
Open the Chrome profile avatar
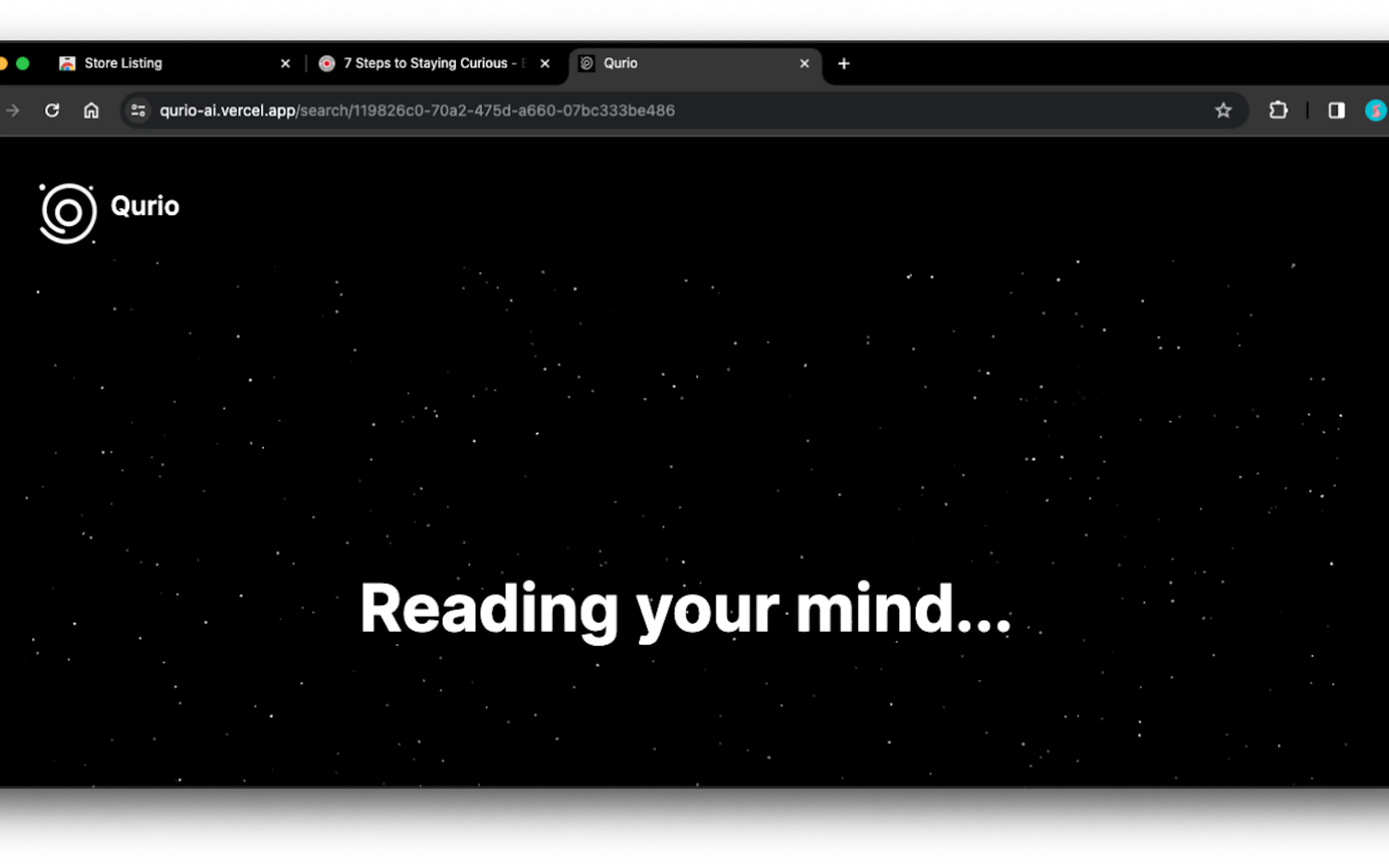pyautogui.click(x=1375, y=110)
